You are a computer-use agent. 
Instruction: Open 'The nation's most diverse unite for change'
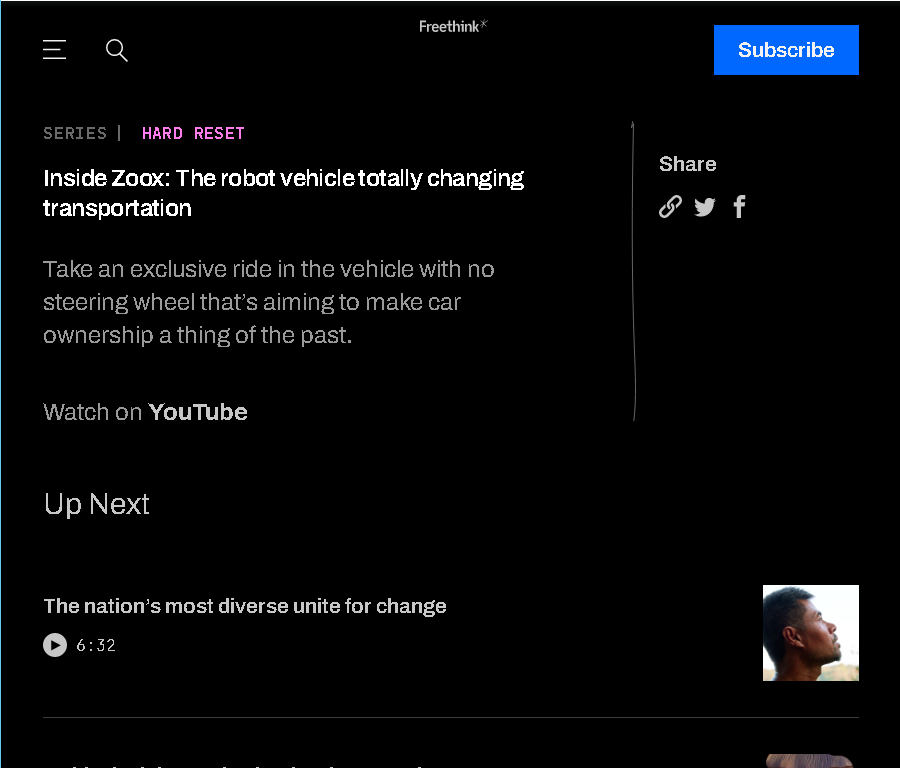[x=245, y=606]
